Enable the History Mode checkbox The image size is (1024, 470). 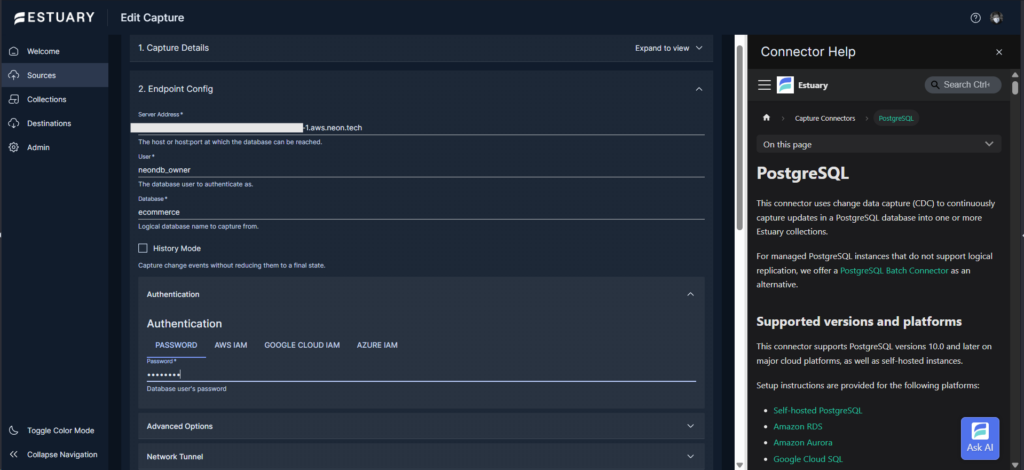143,249
